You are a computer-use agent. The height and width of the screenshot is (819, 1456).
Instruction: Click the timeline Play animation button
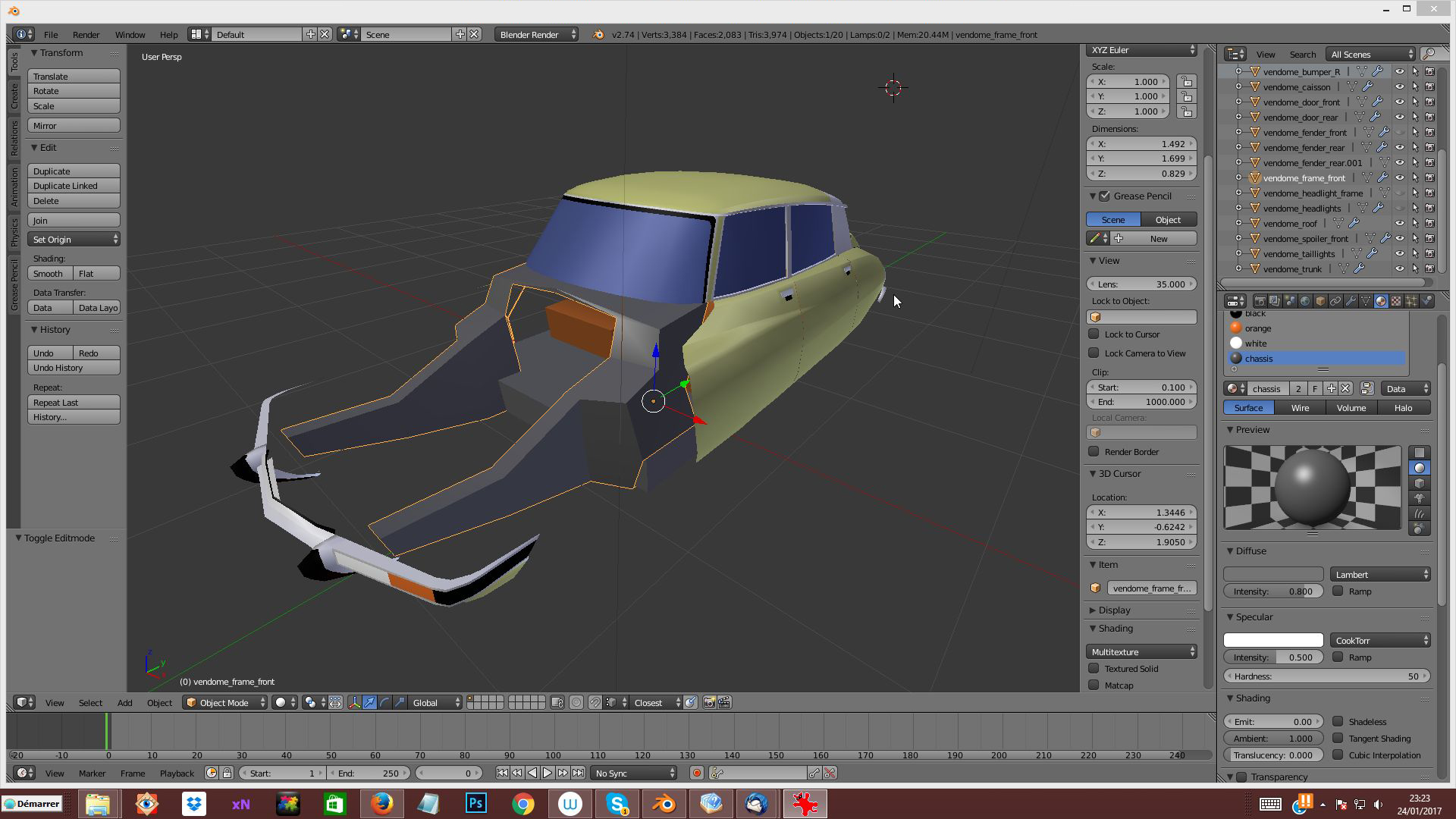[x=548, y=773]
